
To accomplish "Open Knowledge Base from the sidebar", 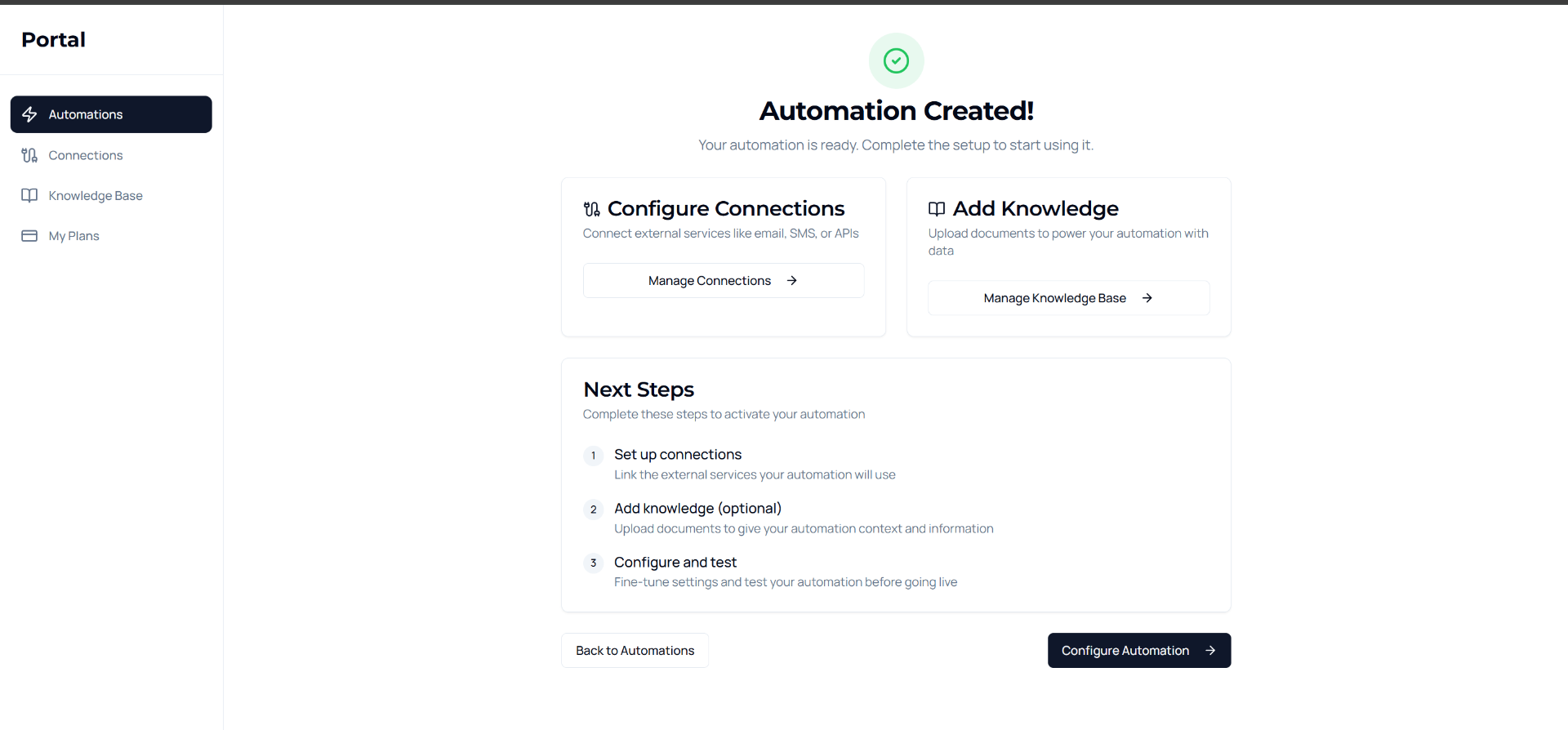I will click(x=96, y=195).
